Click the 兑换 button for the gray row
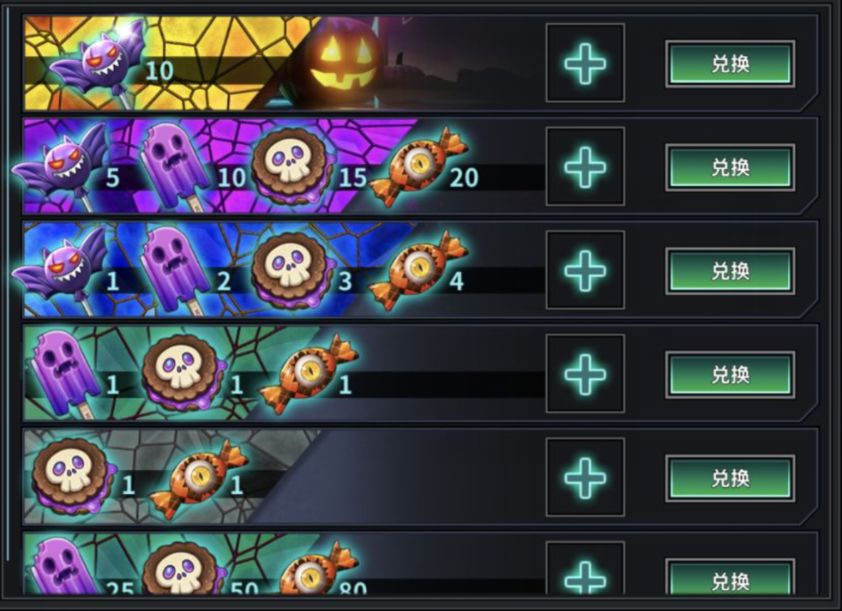 pyautogui.click(x=730, y=478)
